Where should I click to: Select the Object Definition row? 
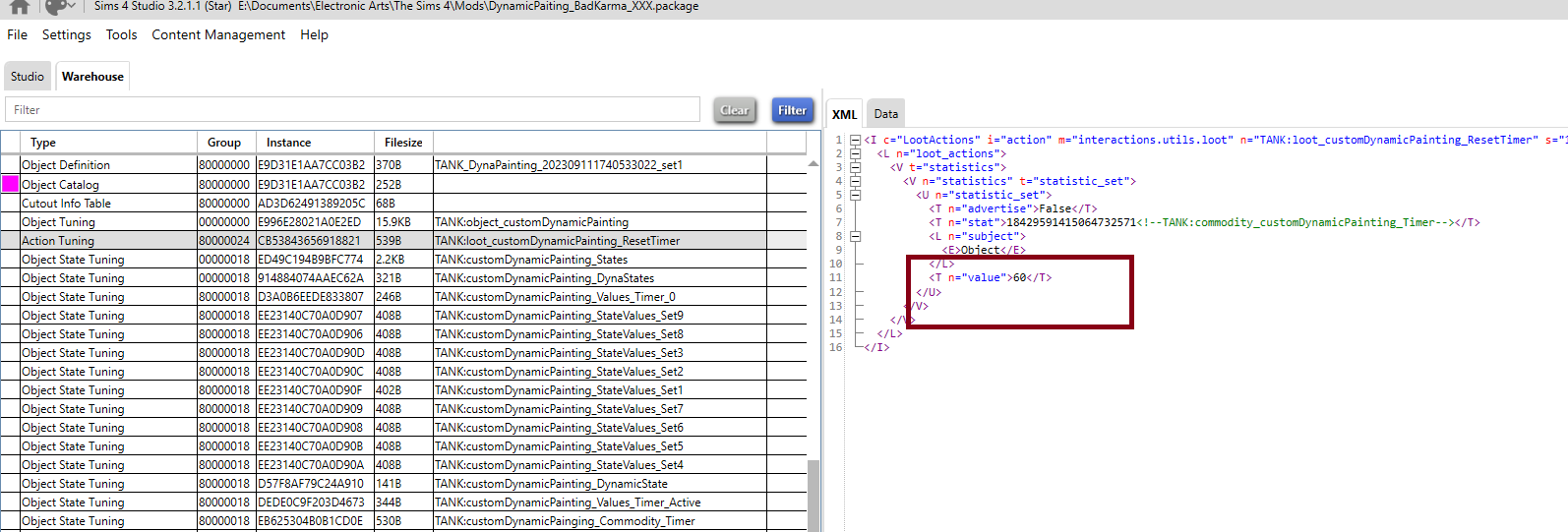[403, 165]
